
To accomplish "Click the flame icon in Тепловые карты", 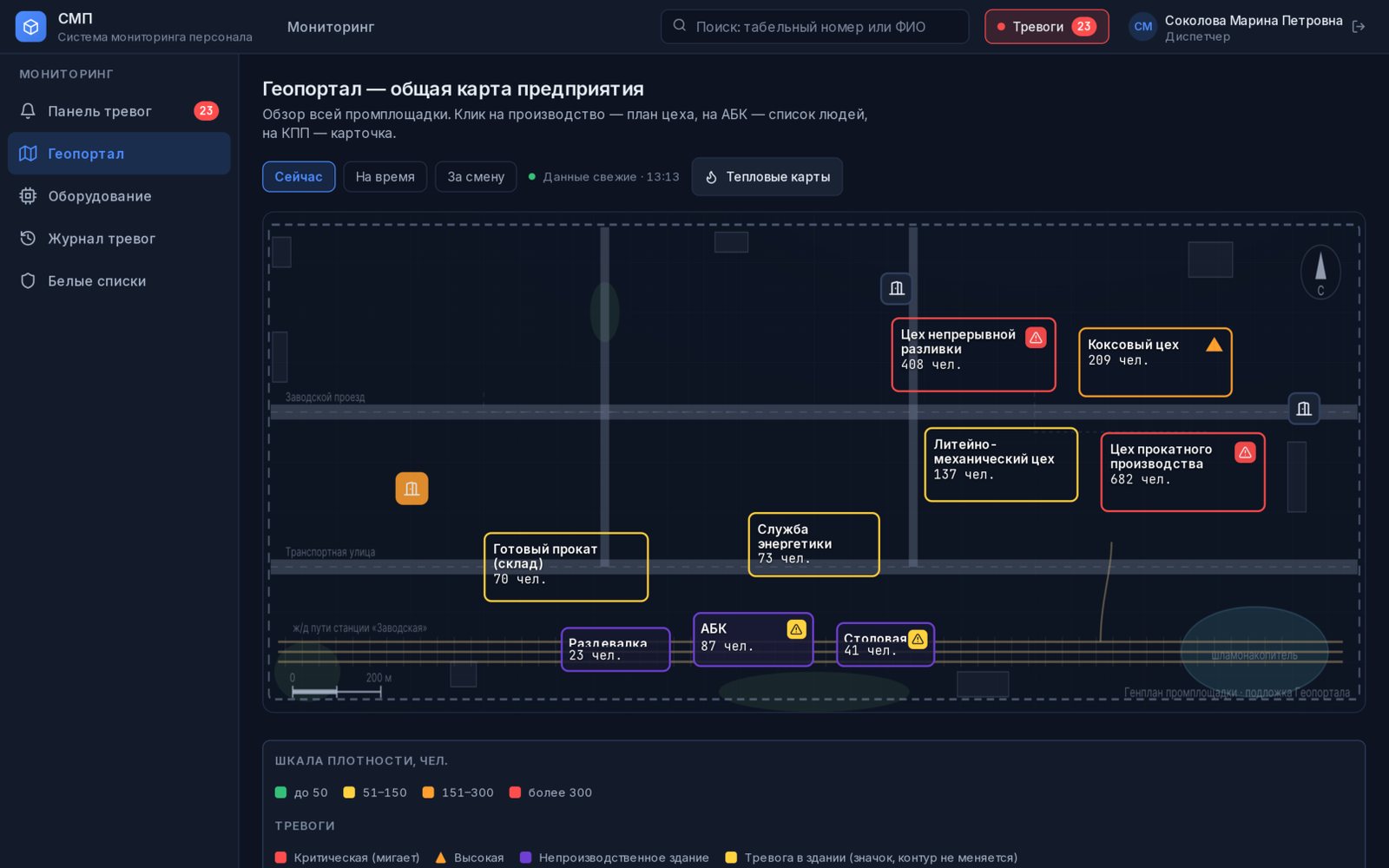I will (x=711, y=177).
